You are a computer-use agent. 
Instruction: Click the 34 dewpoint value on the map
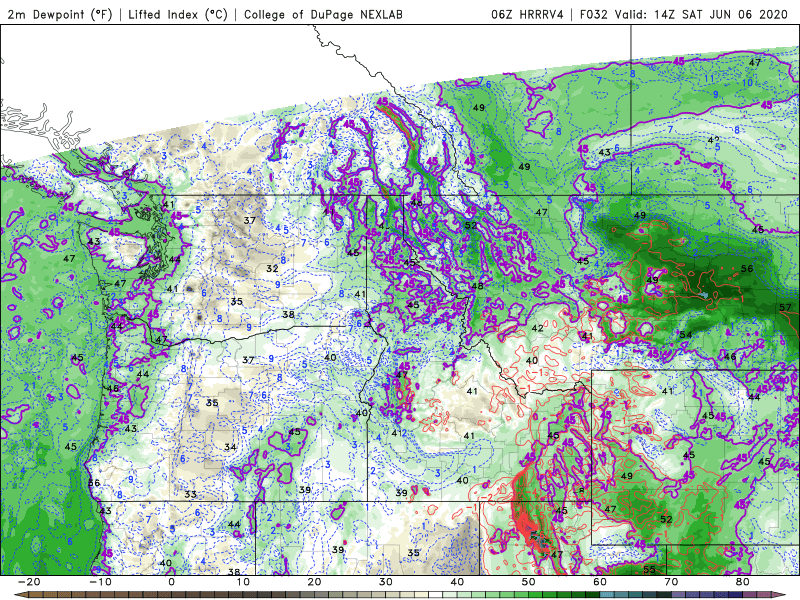pos(230,447)
